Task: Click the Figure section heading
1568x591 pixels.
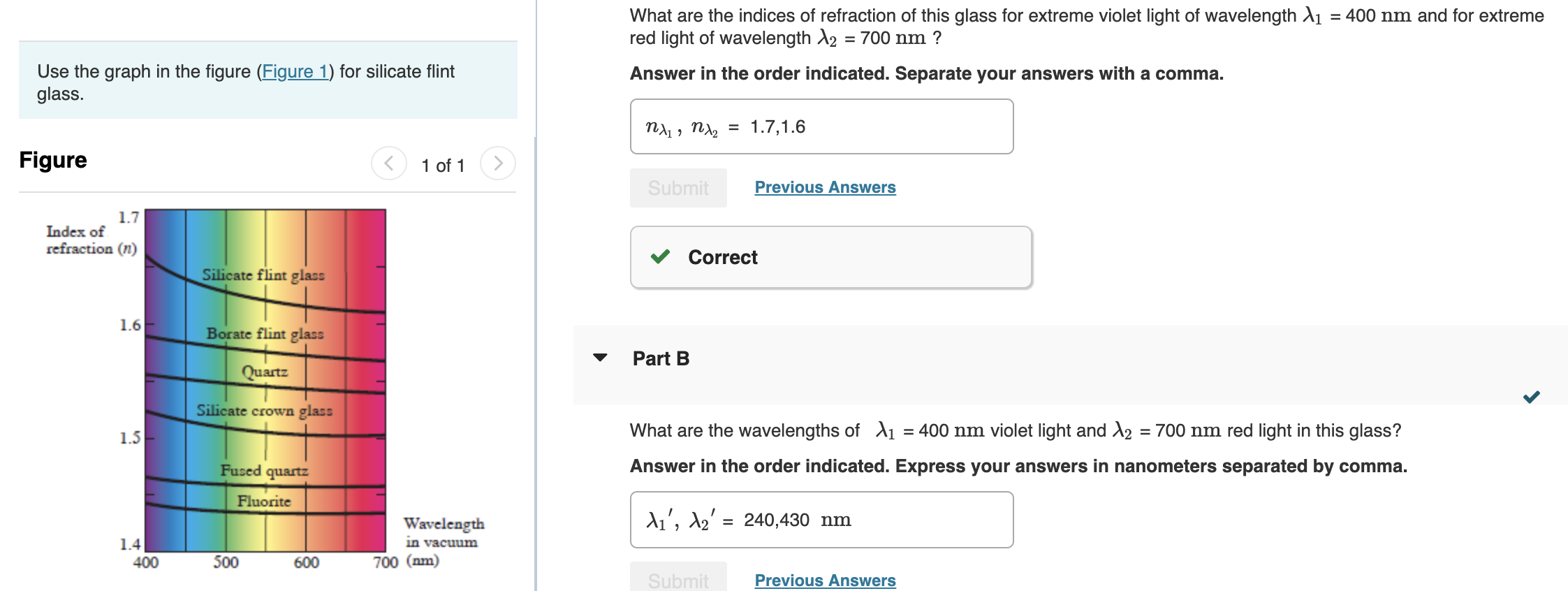Action: click(x=52, y=160)
